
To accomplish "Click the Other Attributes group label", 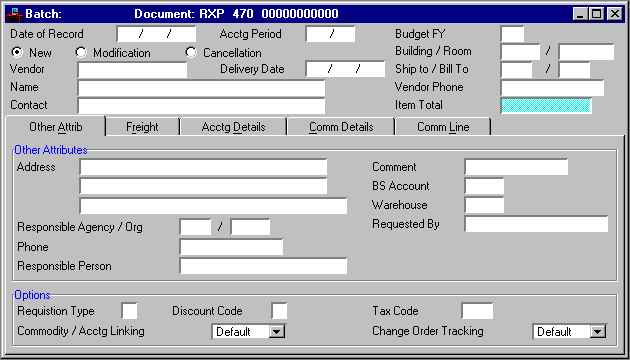I will coord(51,150).
